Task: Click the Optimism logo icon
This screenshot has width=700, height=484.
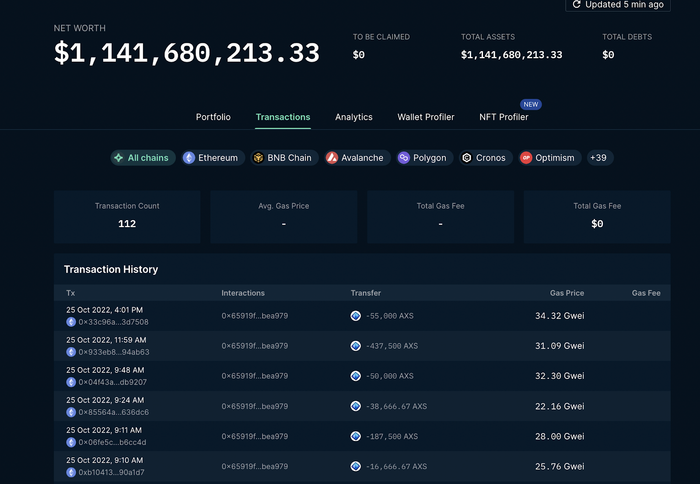Action: click(526, 158)
